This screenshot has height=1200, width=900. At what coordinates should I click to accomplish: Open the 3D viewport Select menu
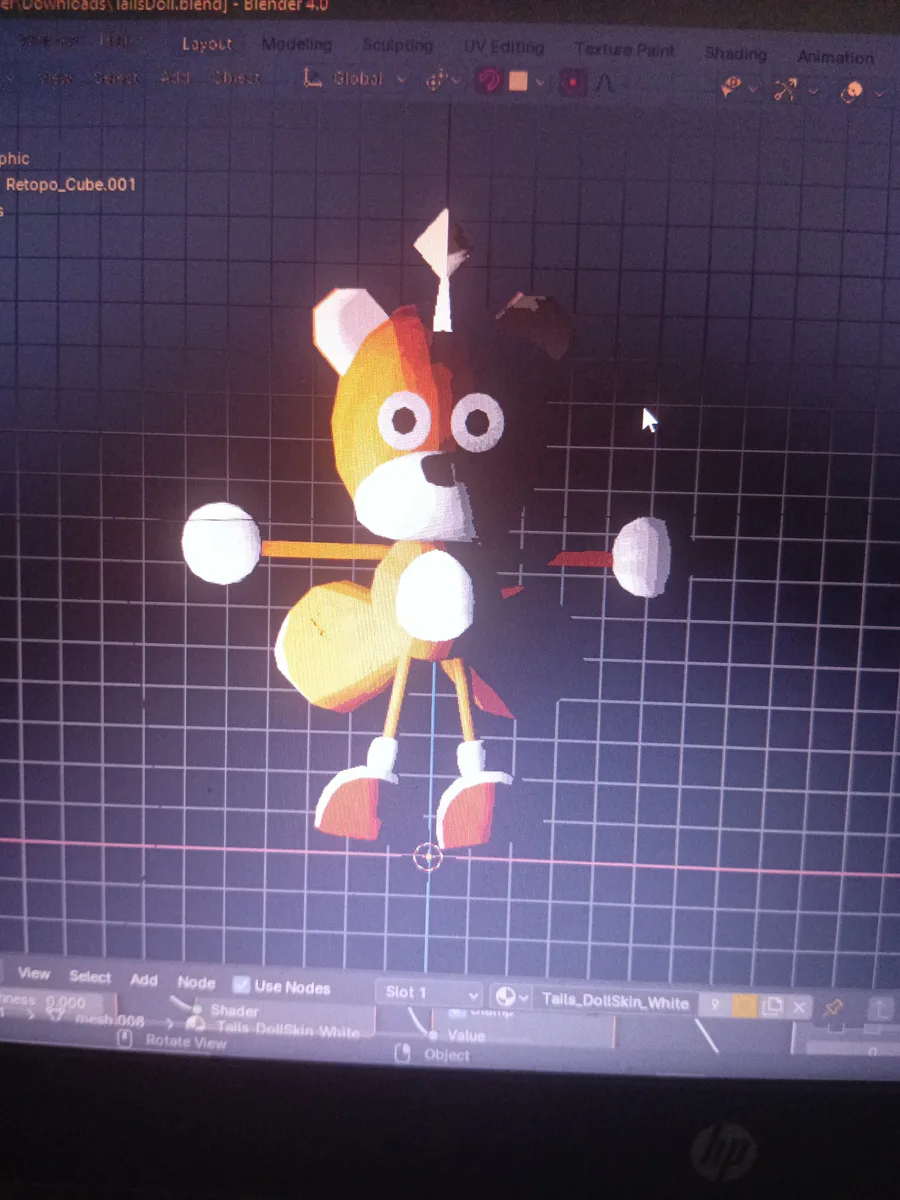pyautogui.click(x=116, y=78)
